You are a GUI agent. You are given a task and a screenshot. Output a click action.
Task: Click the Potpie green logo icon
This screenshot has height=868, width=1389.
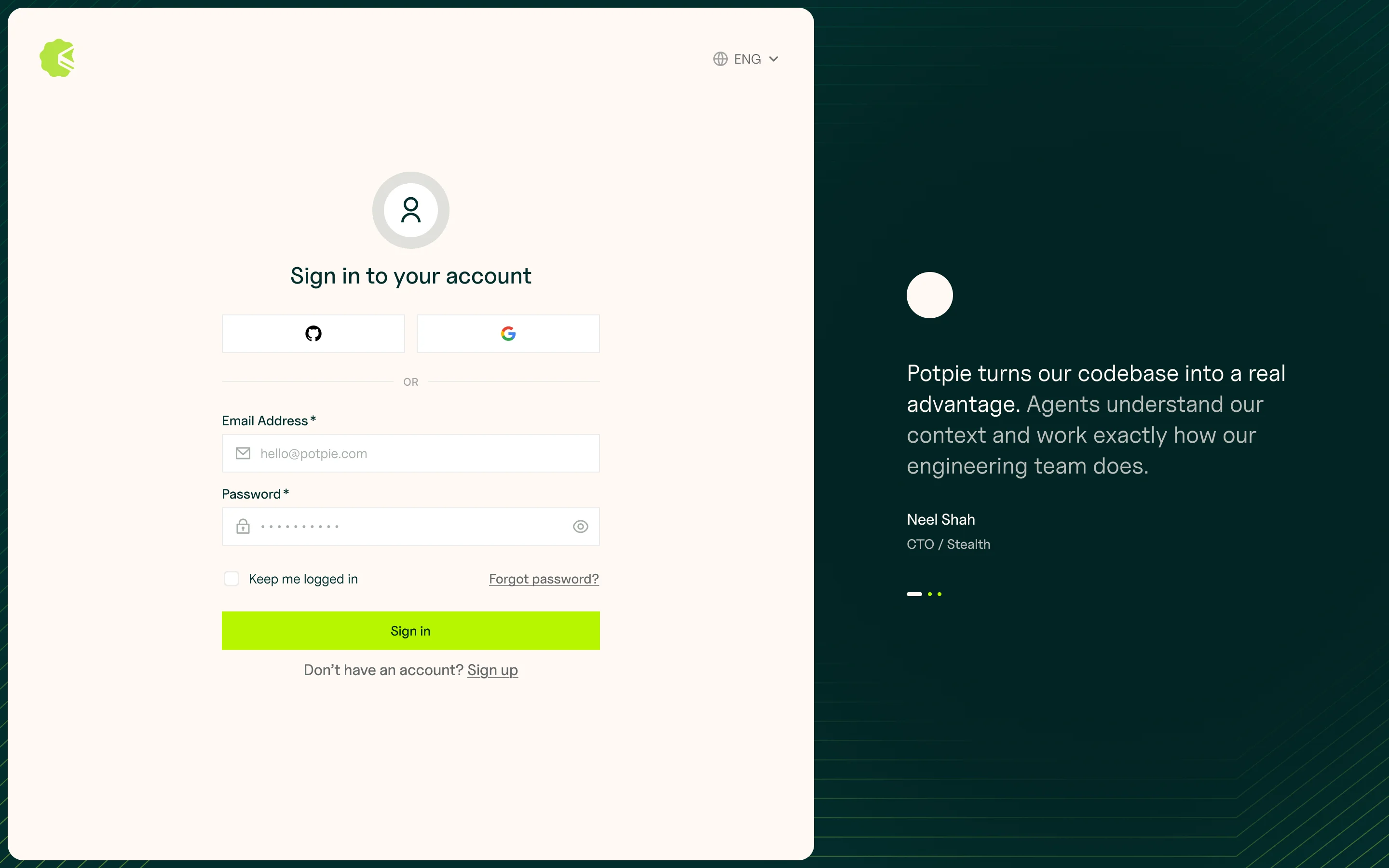pos(57,58)
